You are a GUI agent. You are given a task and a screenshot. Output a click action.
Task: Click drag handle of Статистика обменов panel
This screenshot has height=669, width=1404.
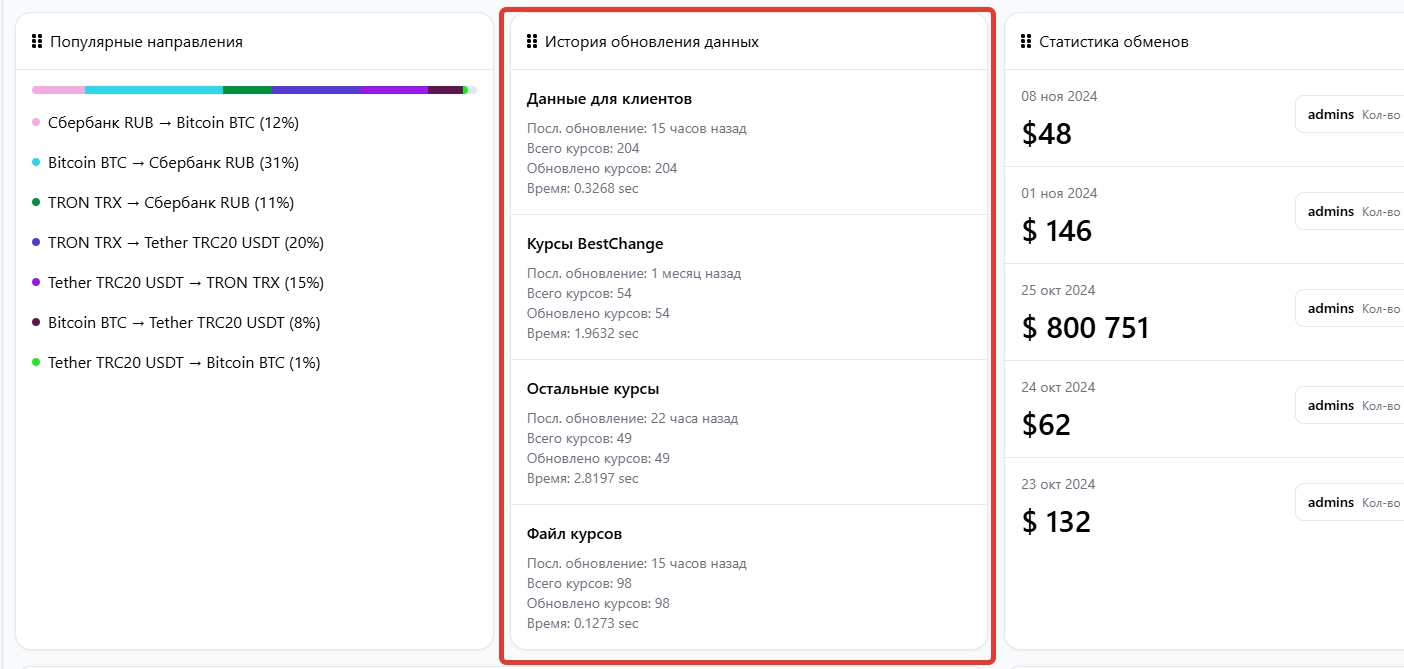(x=1026, y=41)
